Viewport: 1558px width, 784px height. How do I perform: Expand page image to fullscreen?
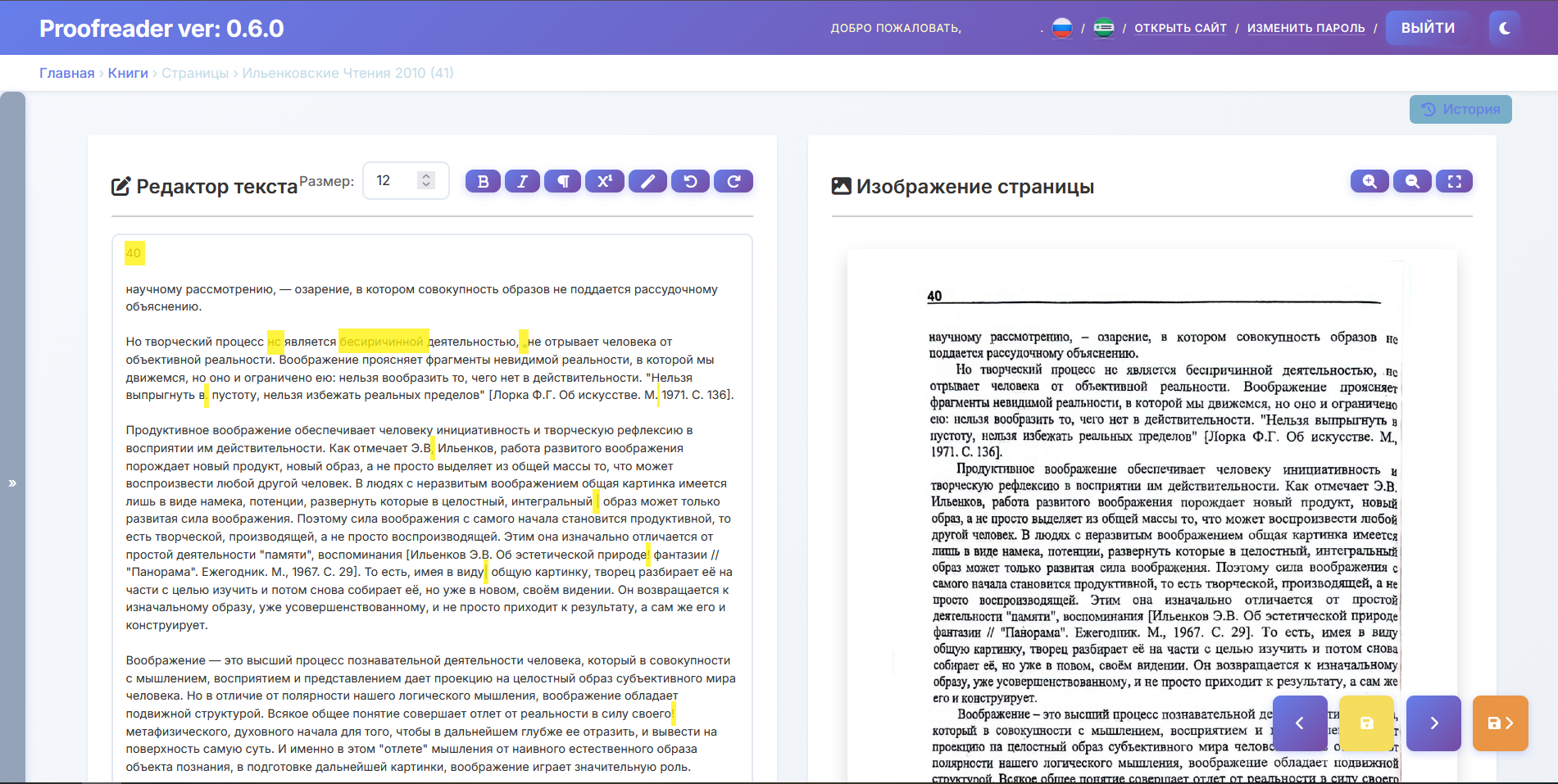coord(1455,181)
